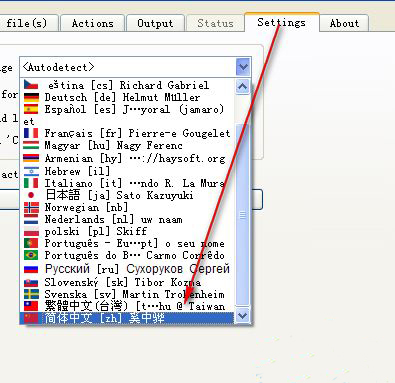The height and width of the screenshot is (383, 395).
Task: Select the Settings tab
Action: 282,22
